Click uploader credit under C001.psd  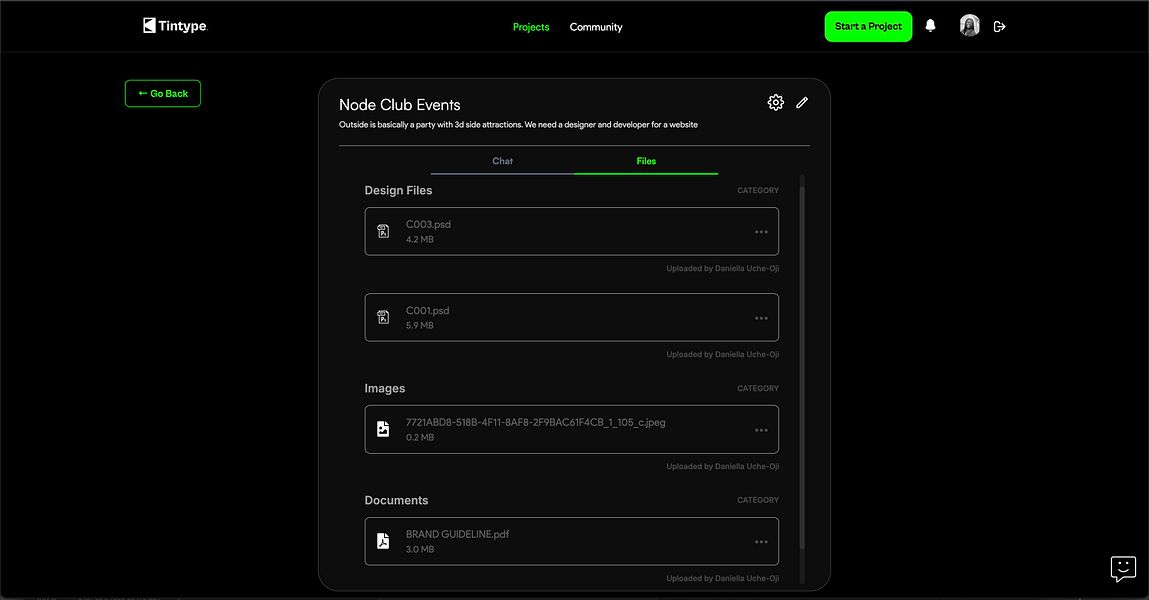point(723,355)
